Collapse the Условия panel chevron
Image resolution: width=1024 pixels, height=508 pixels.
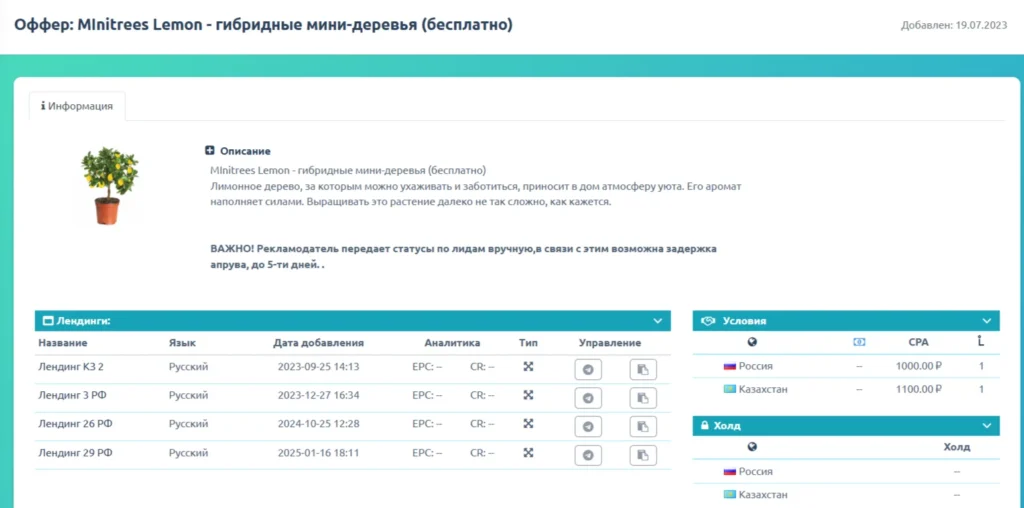986,321
